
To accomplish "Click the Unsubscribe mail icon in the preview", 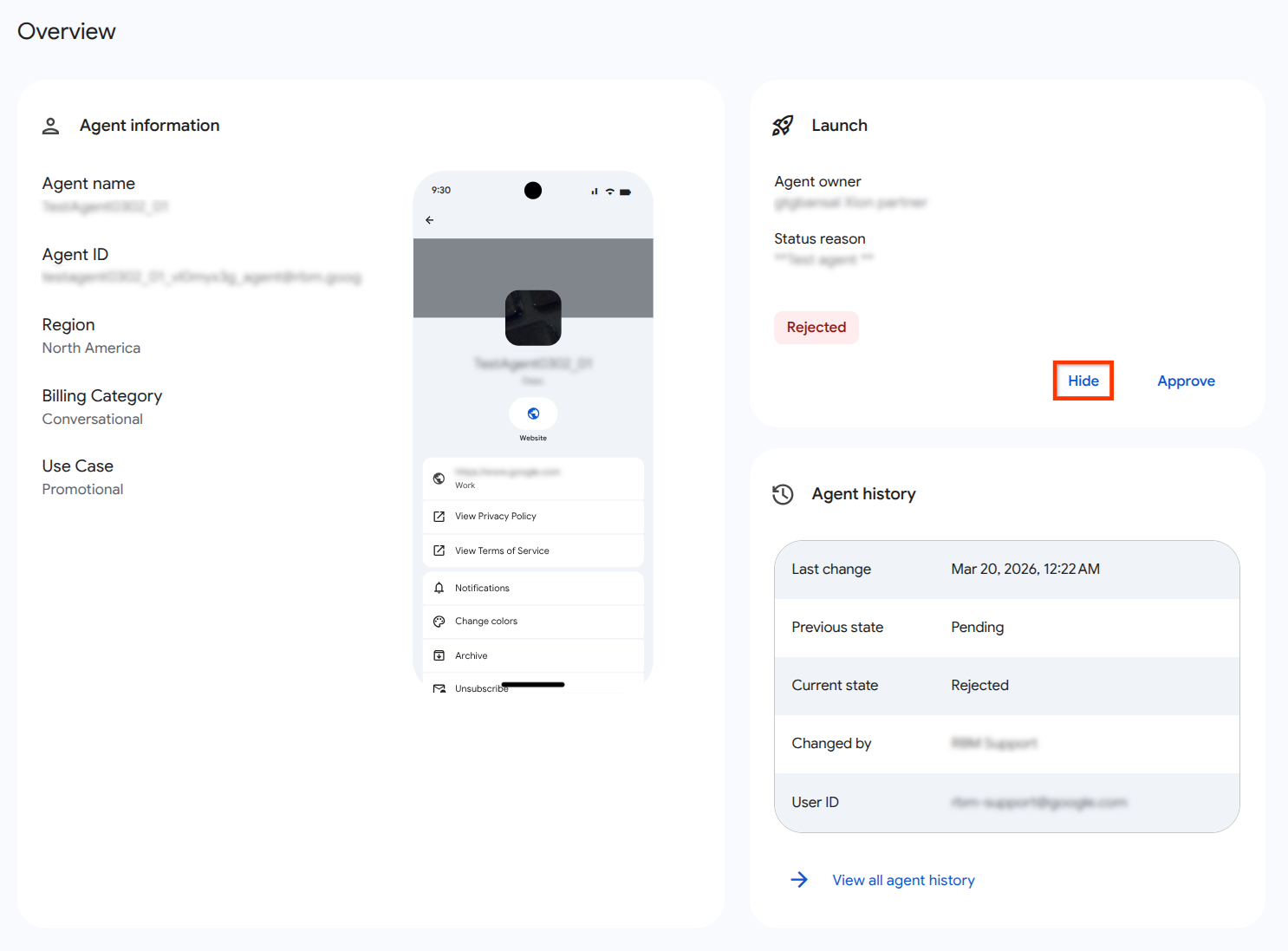I will [x=439, y=687].
